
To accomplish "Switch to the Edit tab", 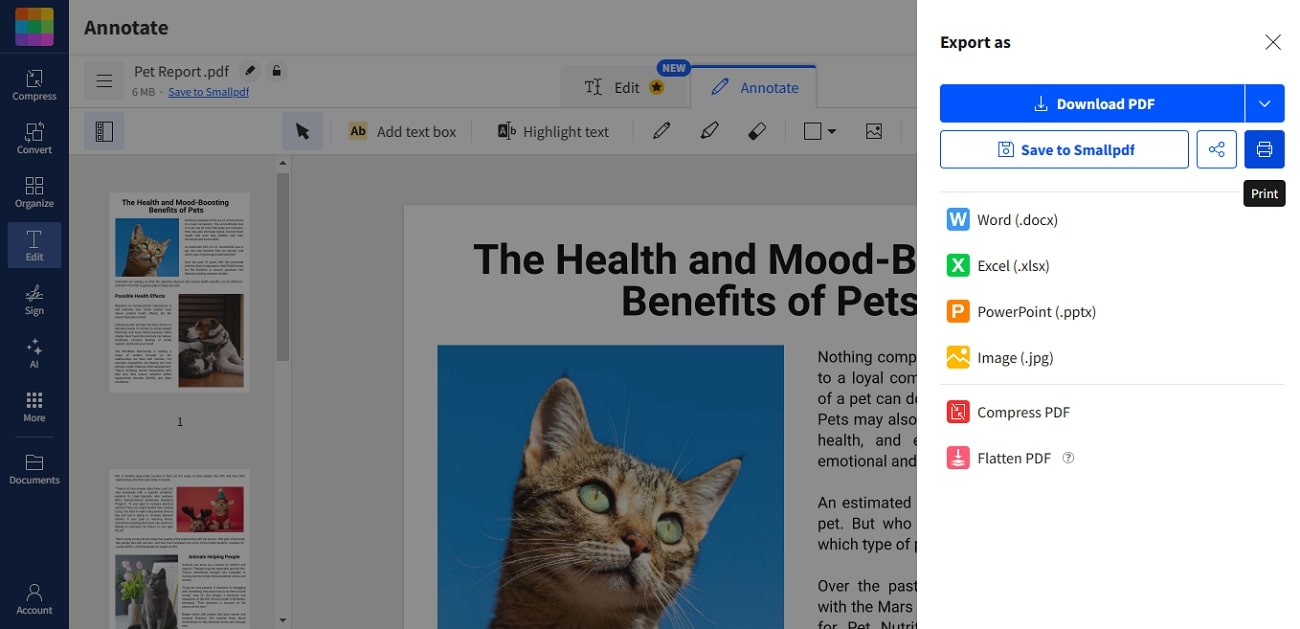I will pos(624,87).
